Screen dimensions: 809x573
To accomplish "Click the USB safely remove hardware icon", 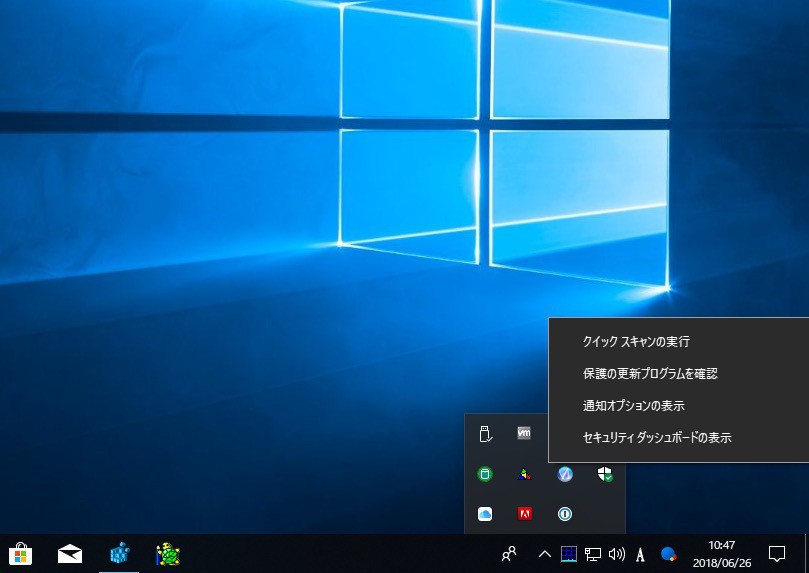I will click(x=485, y=434).
